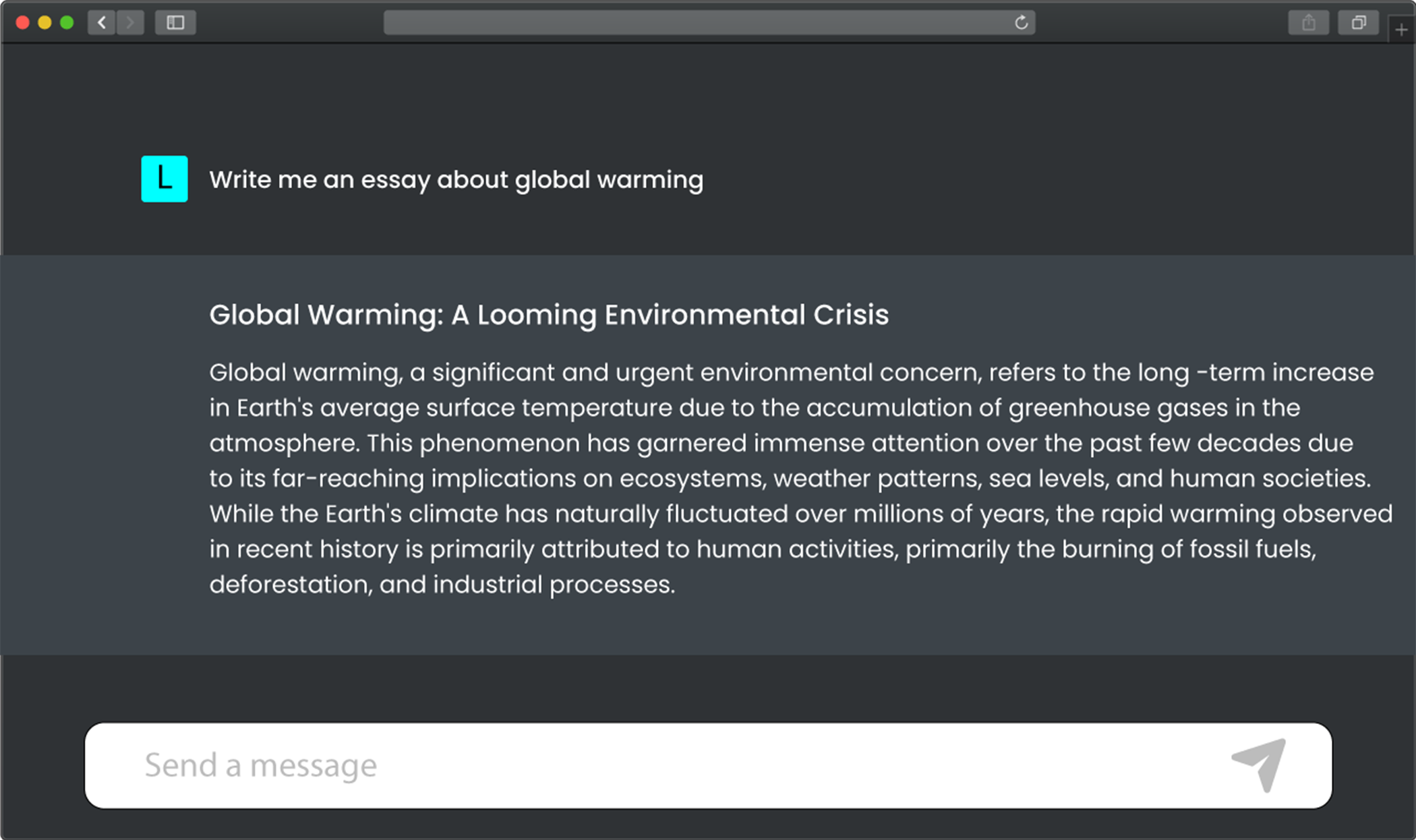The image size is (1416, 840).
Task: Click the browser forward arrow button
Action: point(130,23)
